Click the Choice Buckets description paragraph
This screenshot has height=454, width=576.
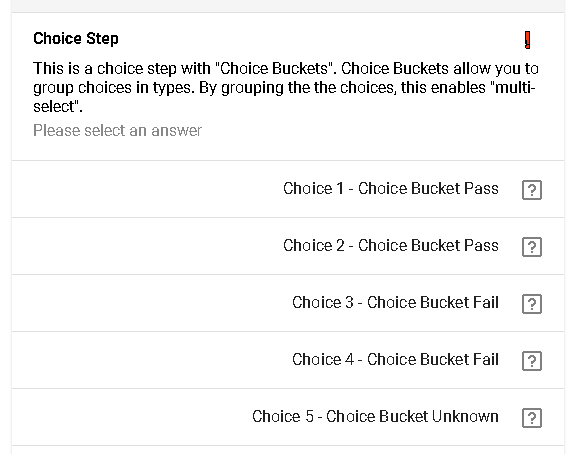pos(286,87)
